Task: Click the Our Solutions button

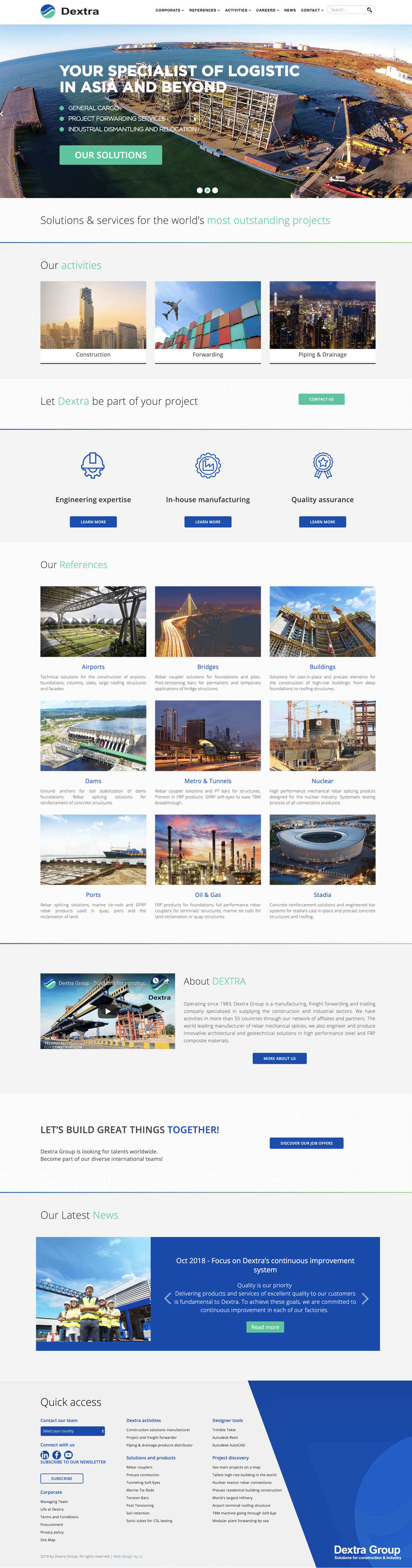Action: coord(111,155)
